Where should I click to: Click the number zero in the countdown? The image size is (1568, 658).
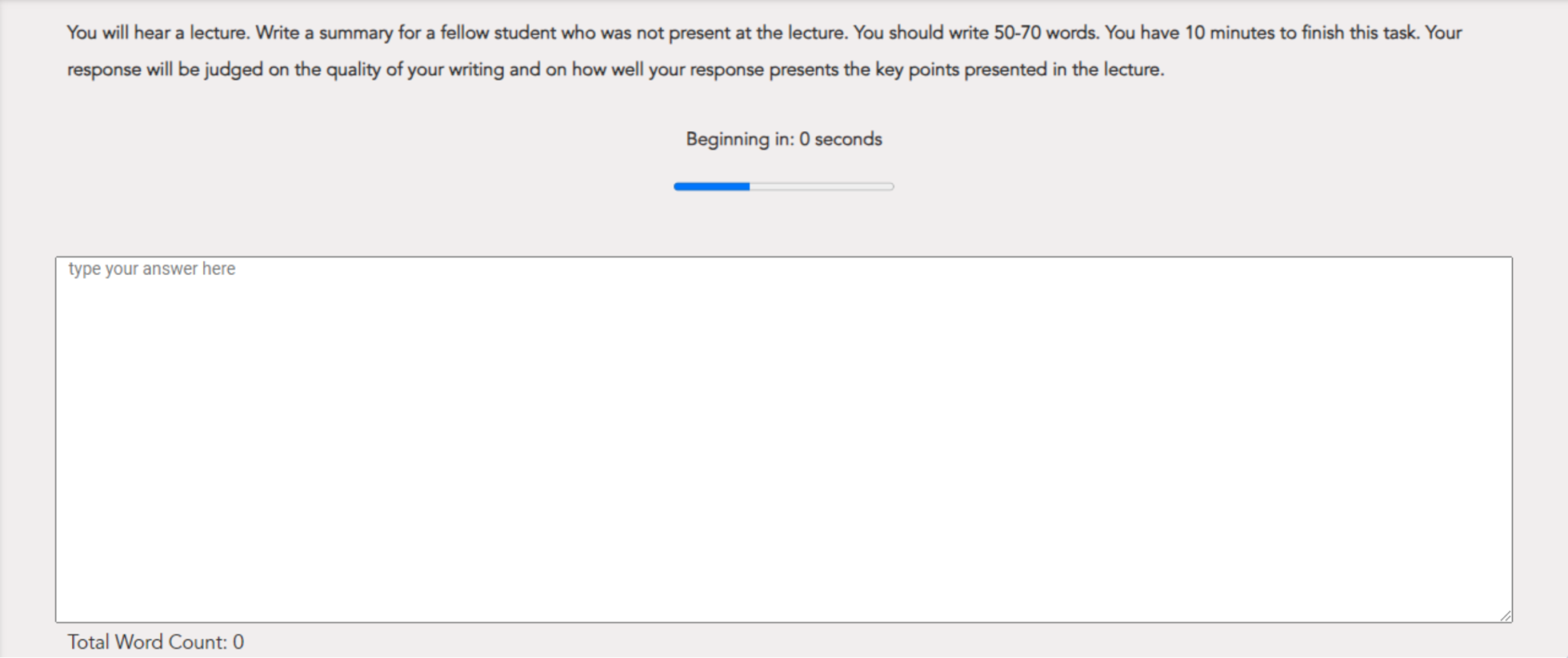tap(806, 139)
